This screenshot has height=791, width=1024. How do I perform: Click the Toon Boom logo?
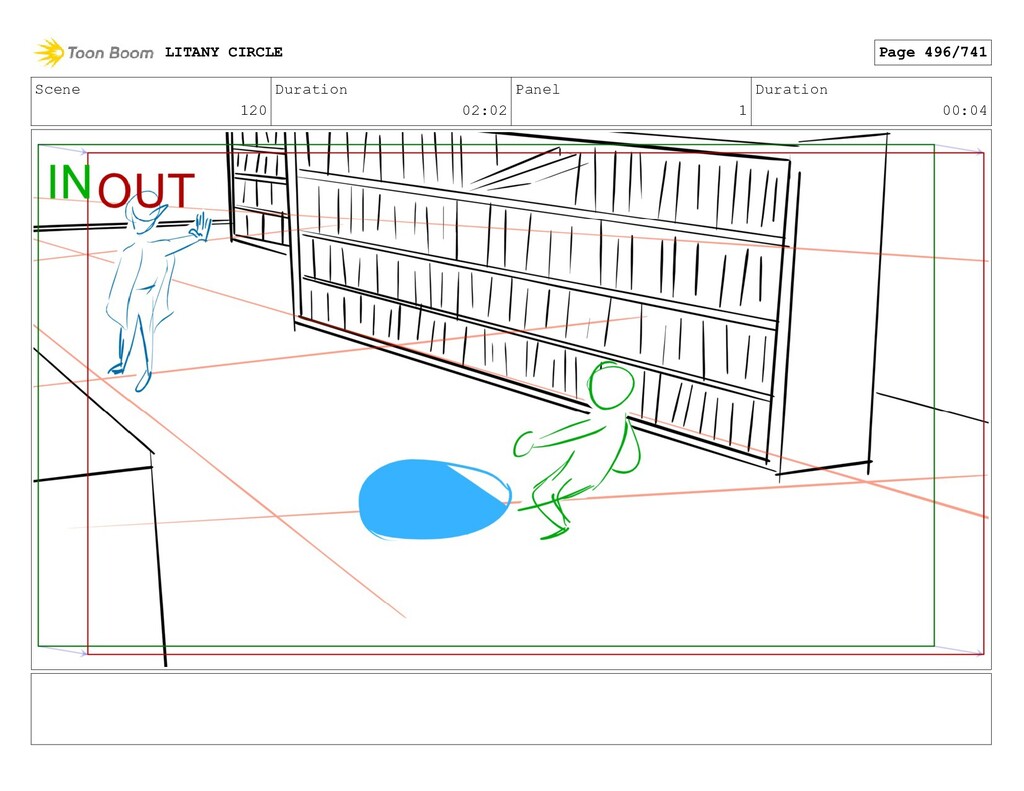coord(94,52)
